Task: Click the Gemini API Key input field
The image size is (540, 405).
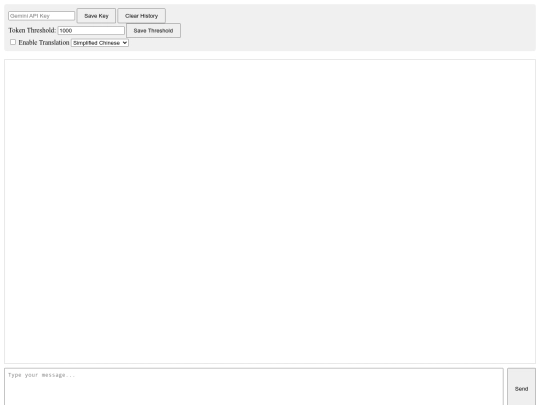Action: (x=41, y=16)
